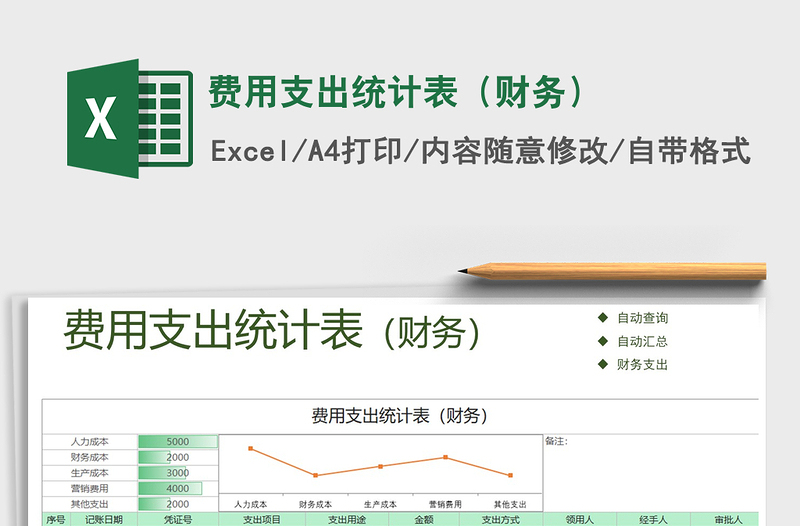Select the 生产成本 label cell
This screenshot has width=800, height=526.
point(90,473)
